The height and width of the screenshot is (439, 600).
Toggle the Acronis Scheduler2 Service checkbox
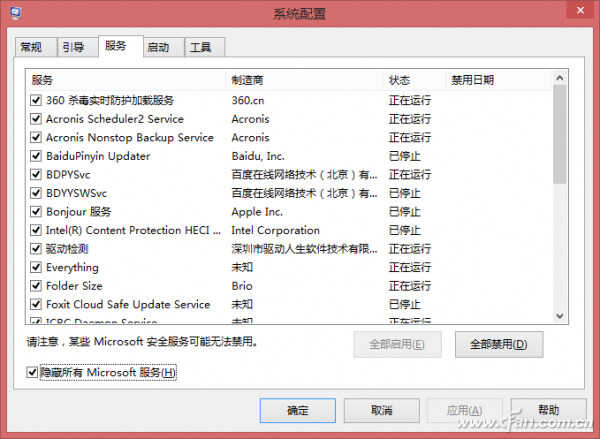tap(36, 119)
